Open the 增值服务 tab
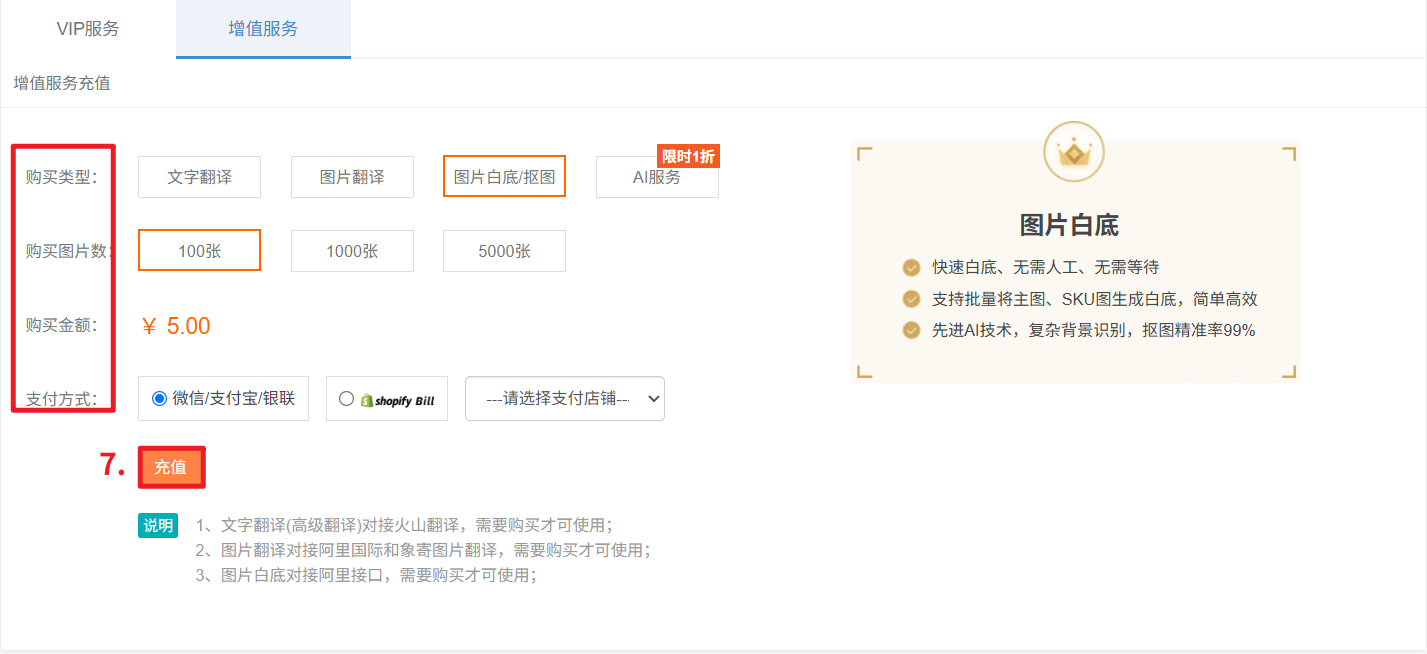The image size is (1427, 654). [263, 29]
